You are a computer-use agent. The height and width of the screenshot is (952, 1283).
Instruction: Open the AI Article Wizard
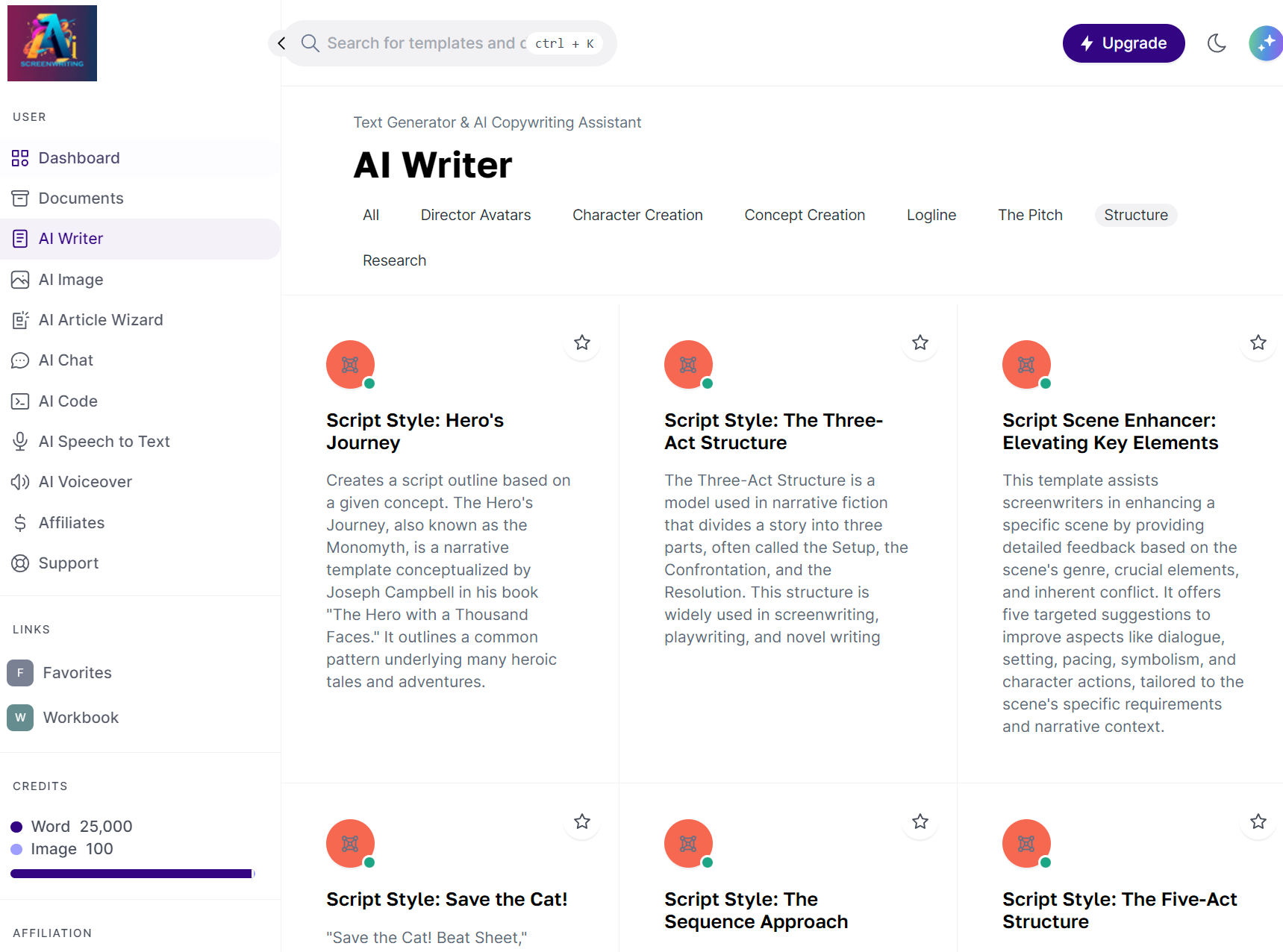pos(101,319)
